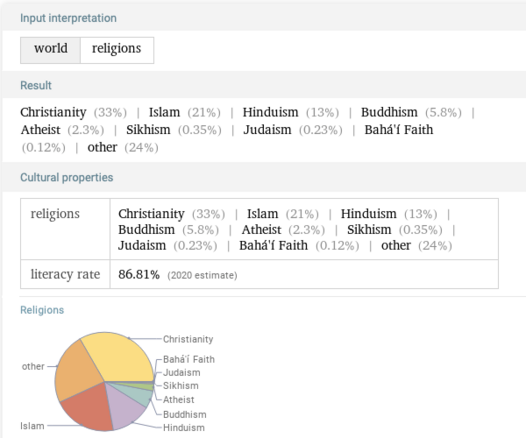Screen dimensions: 526x438
Task: Click the 'literacy rate' table row label
Action: coord(65,274)
